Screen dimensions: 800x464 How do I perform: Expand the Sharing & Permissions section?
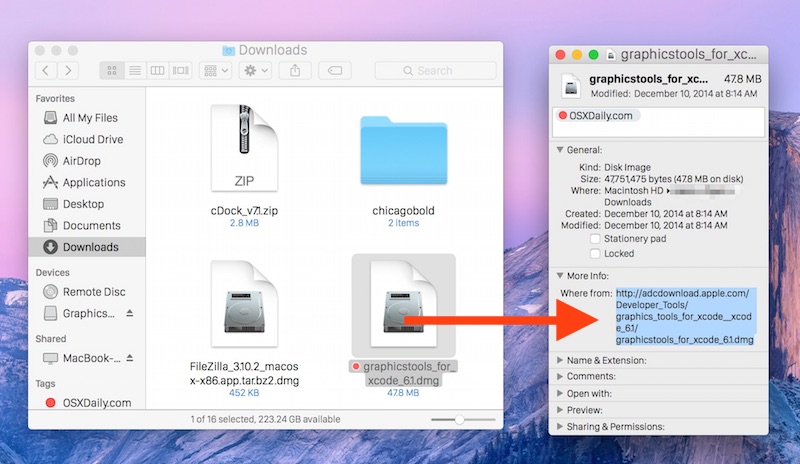(x=560, y=426)
